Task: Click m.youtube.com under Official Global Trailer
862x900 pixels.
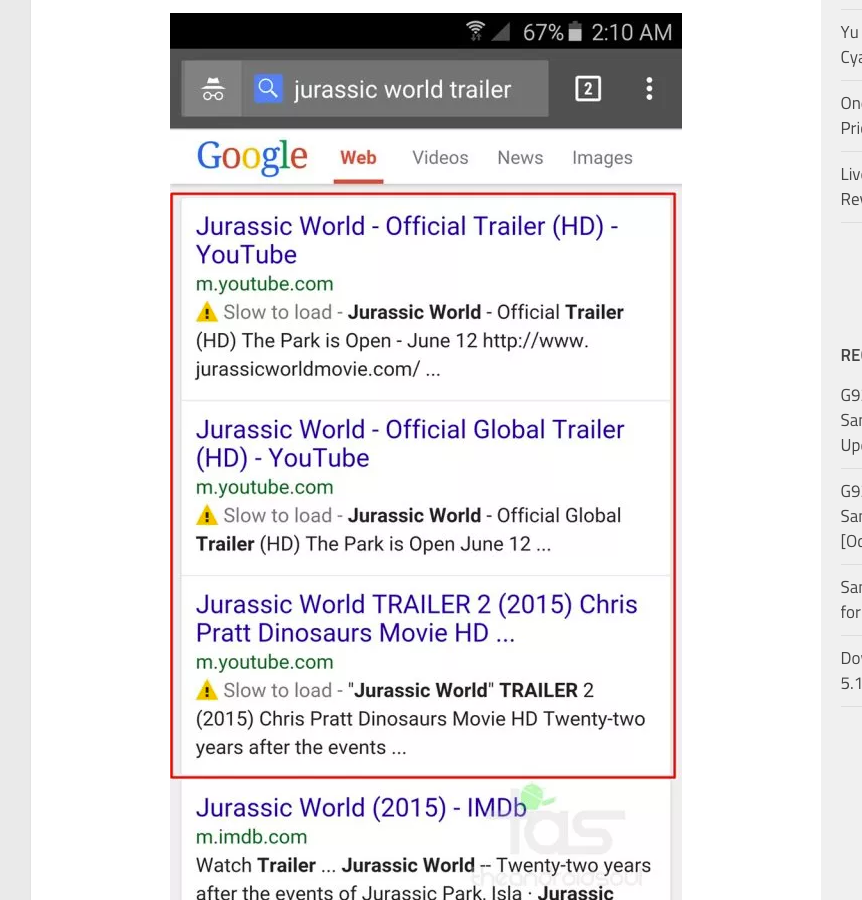Action: (265, 487)
